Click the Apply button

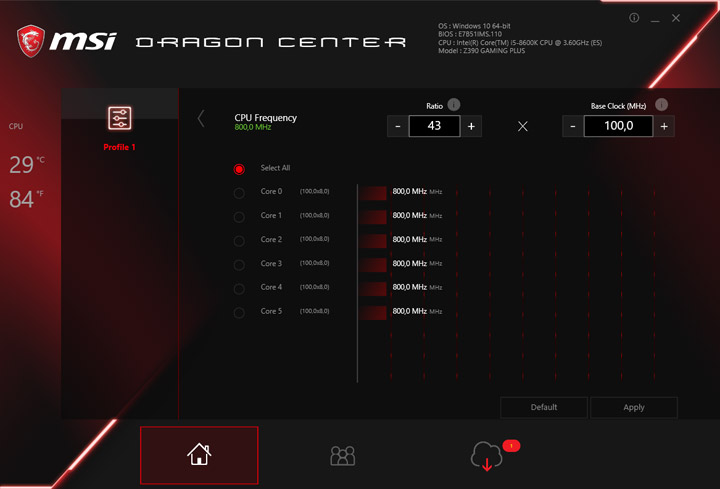click(x=634, y=407)
